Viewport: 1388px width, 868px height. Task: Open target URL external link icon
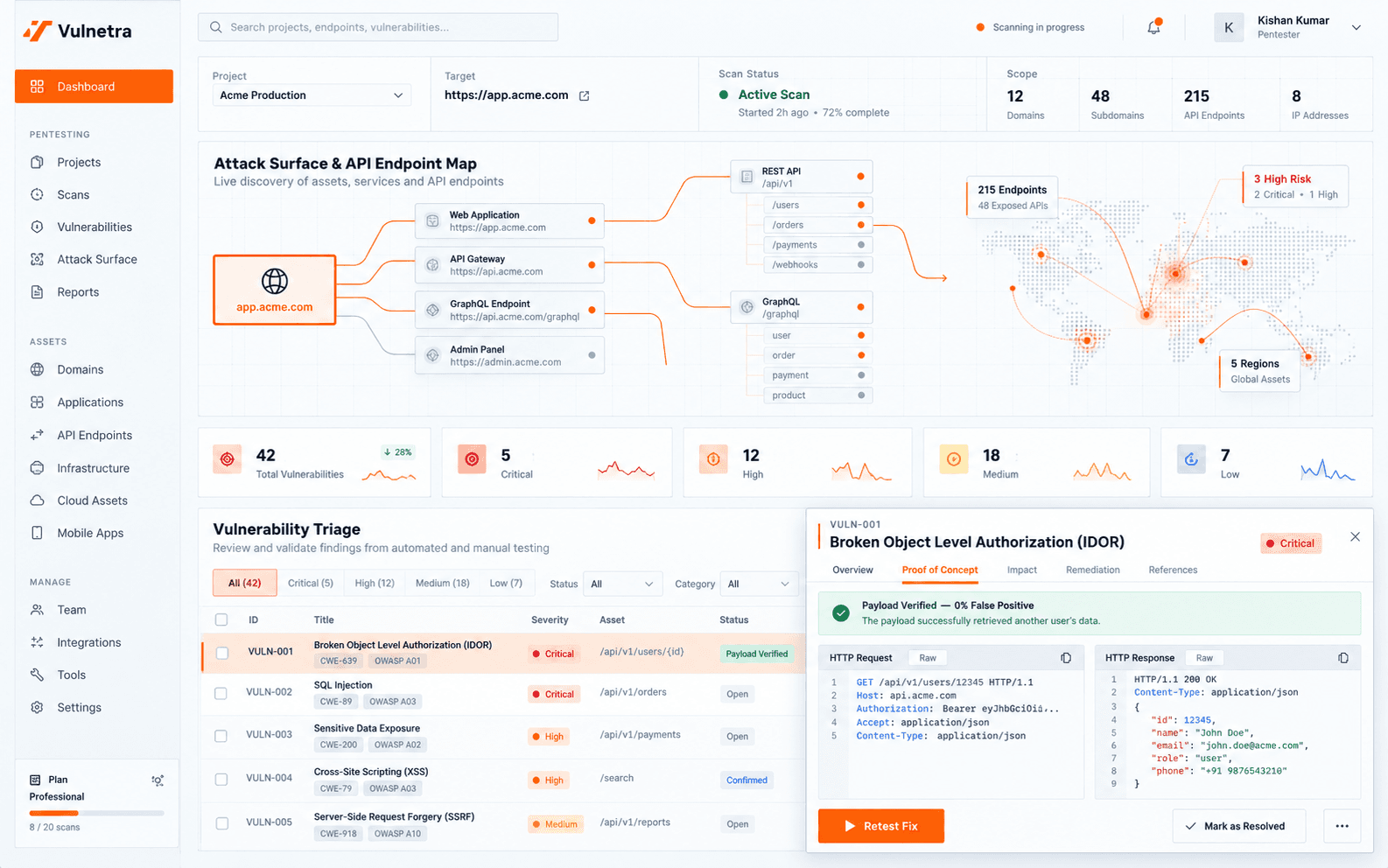[585, 95]
